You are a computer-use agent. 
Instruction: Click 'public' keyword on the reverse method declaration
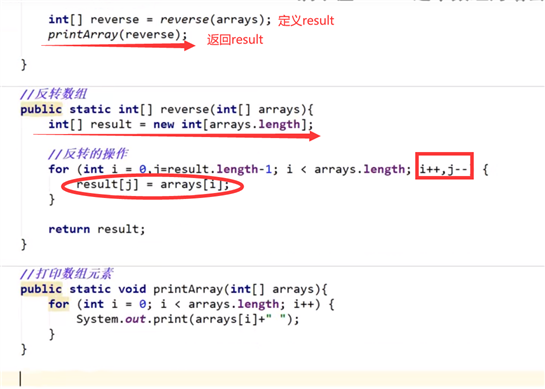(41, 110)
